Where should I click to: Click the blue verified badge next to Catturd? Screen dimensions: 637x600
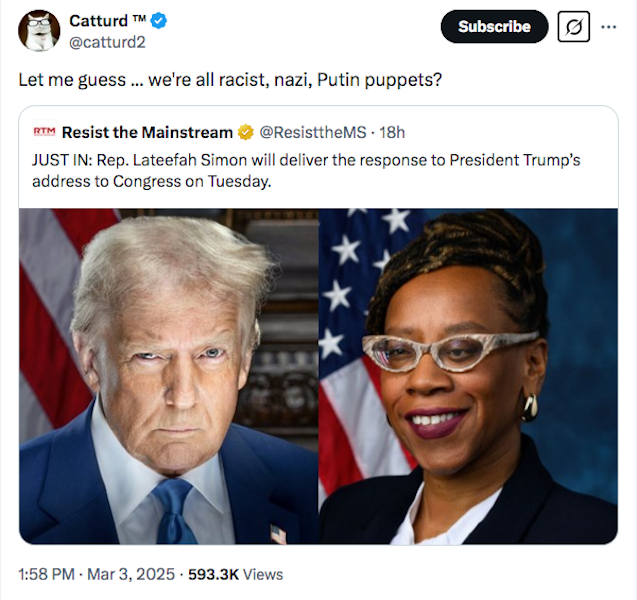(x=159, y=20)
